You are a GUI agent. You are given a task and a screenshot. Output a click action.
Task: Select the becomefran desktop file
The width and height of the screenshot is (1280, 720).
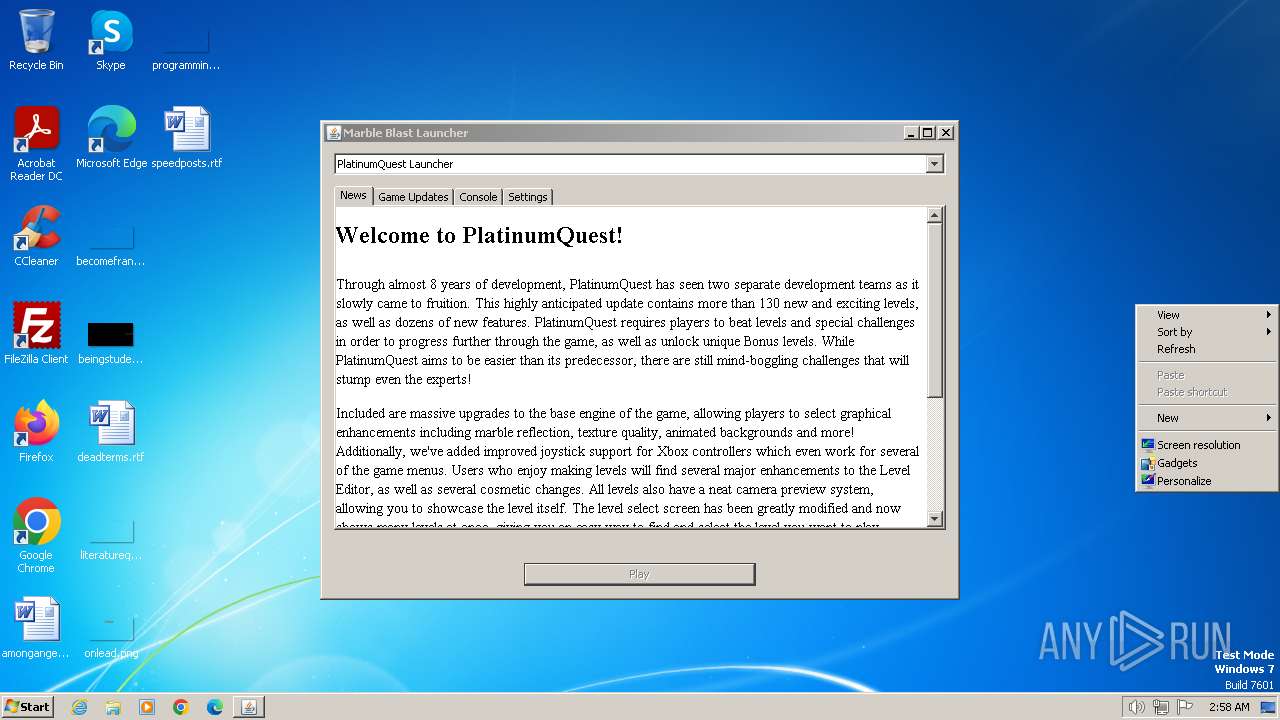(111, 246)
